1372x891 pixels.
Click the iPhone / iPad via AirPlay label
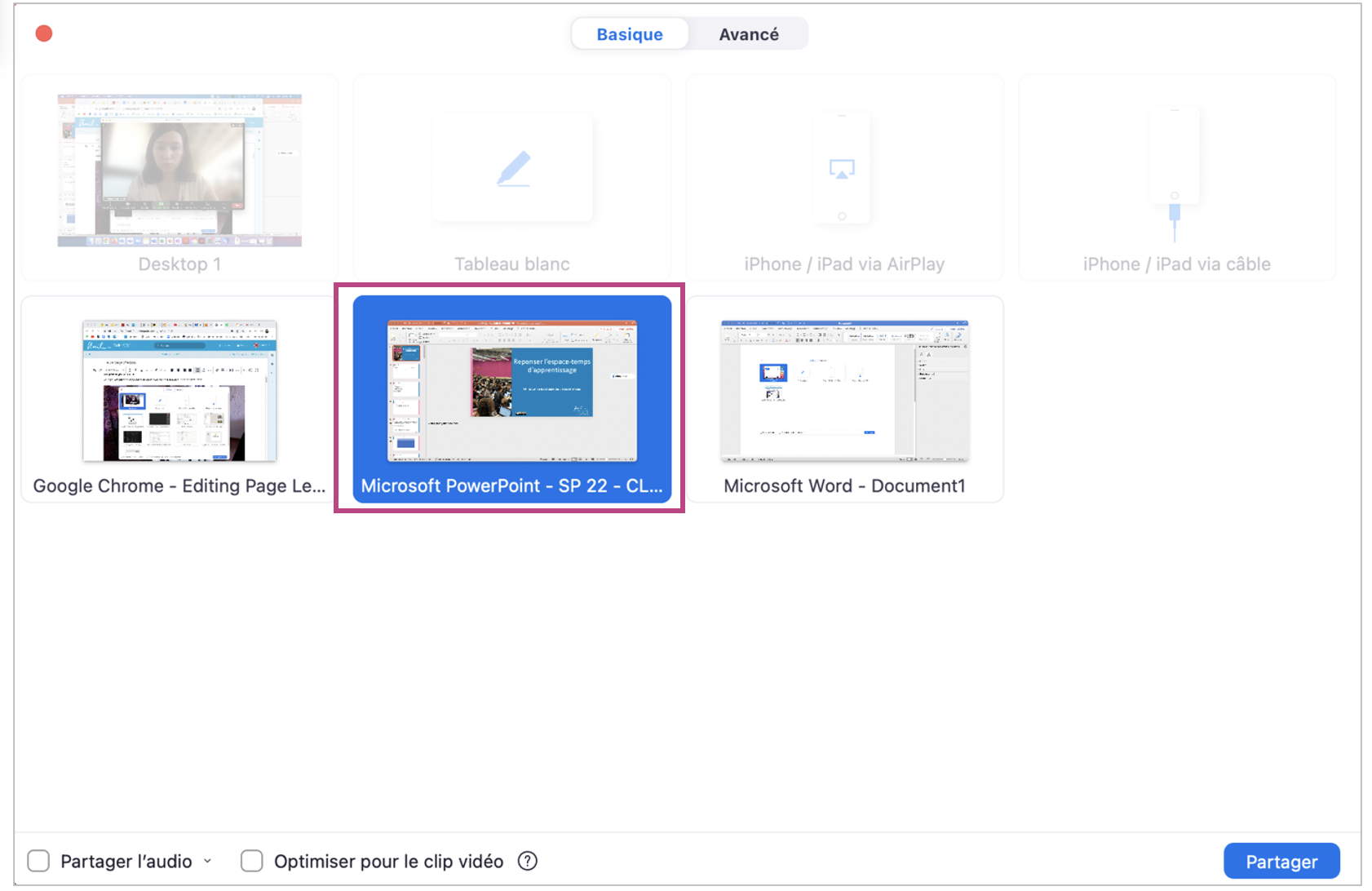844,264
